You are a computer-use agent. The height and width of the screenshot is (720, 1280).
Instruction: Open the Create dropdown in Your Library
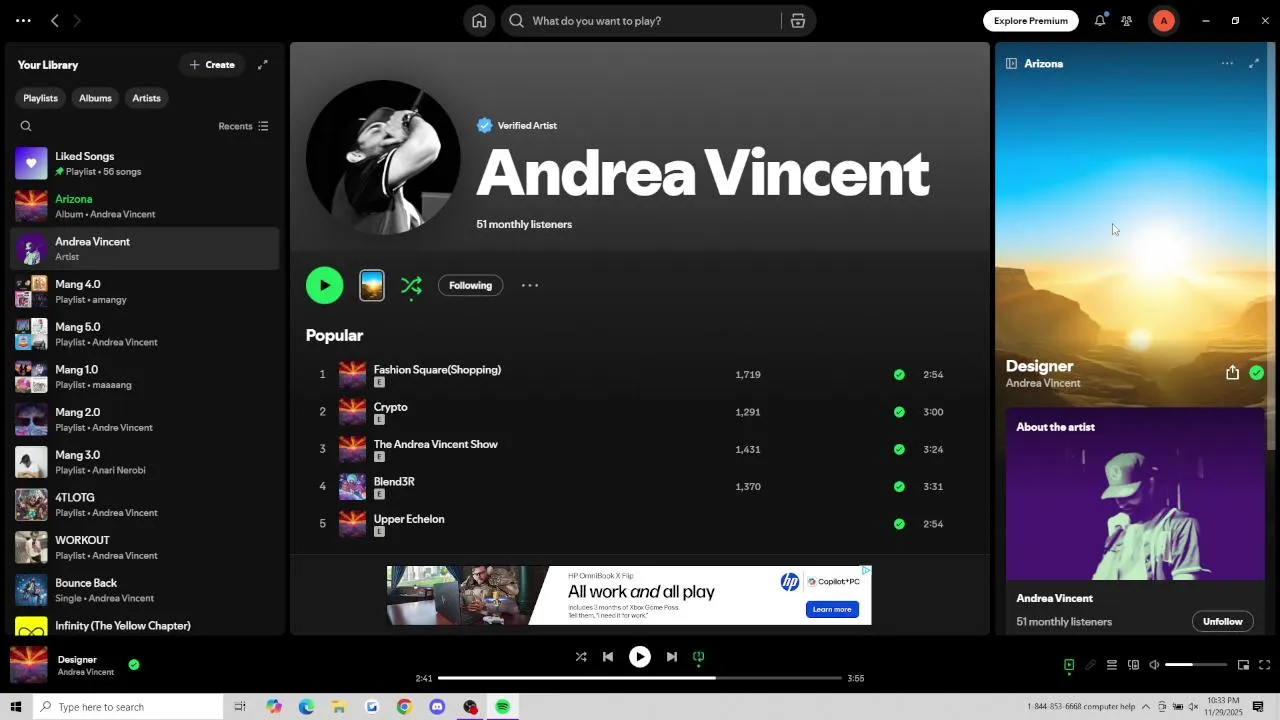pos(212,65)
